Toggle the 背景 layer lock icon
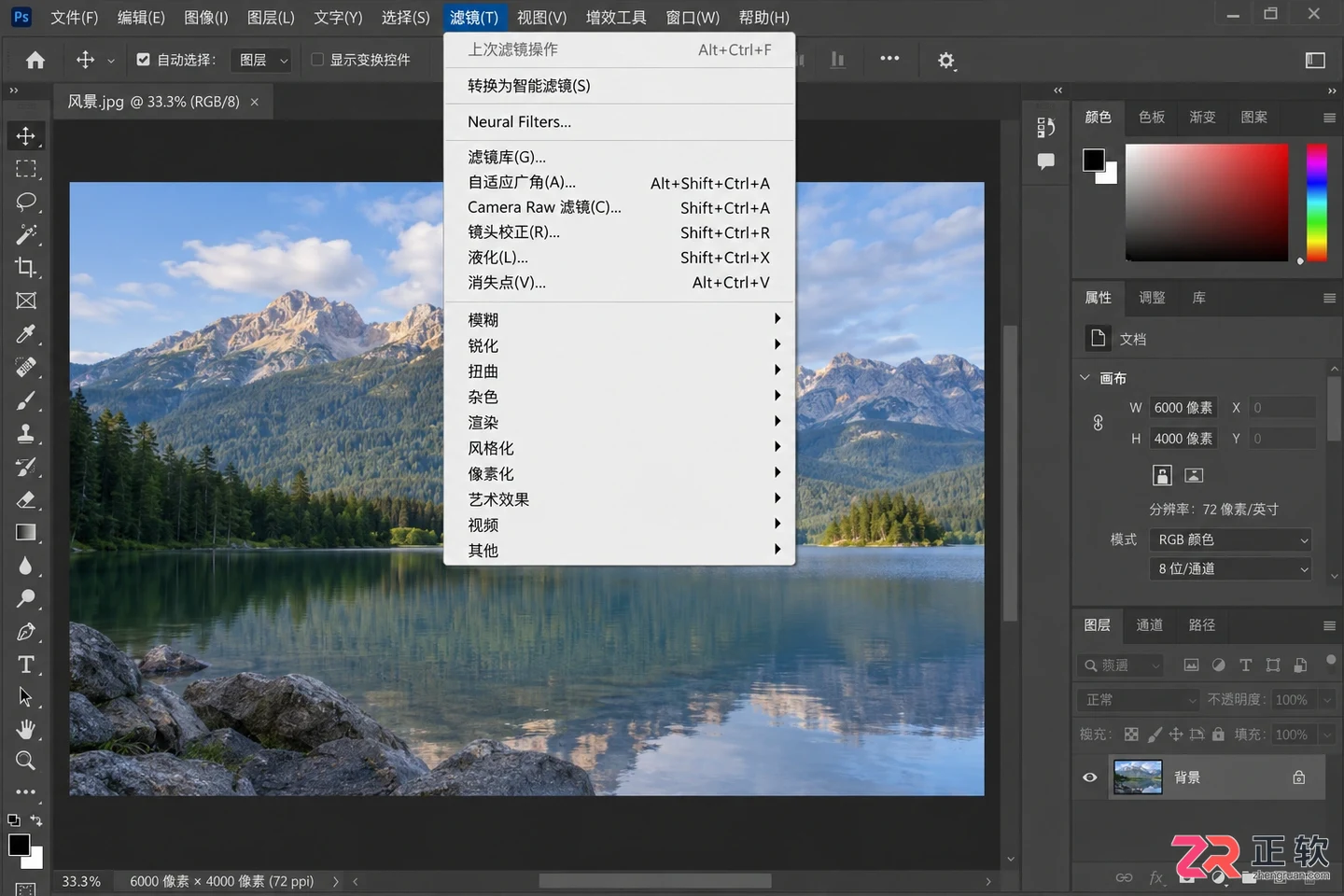Viewport: 1344px width, 896px height. point(1298,777)
